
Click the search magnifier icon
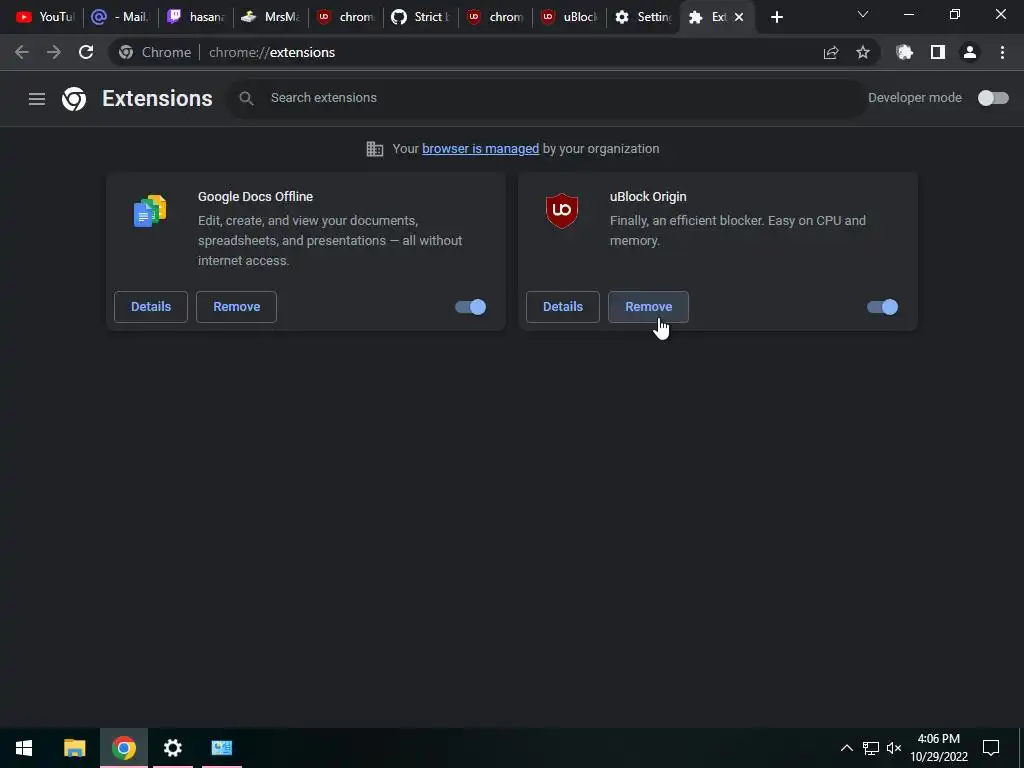246,98
